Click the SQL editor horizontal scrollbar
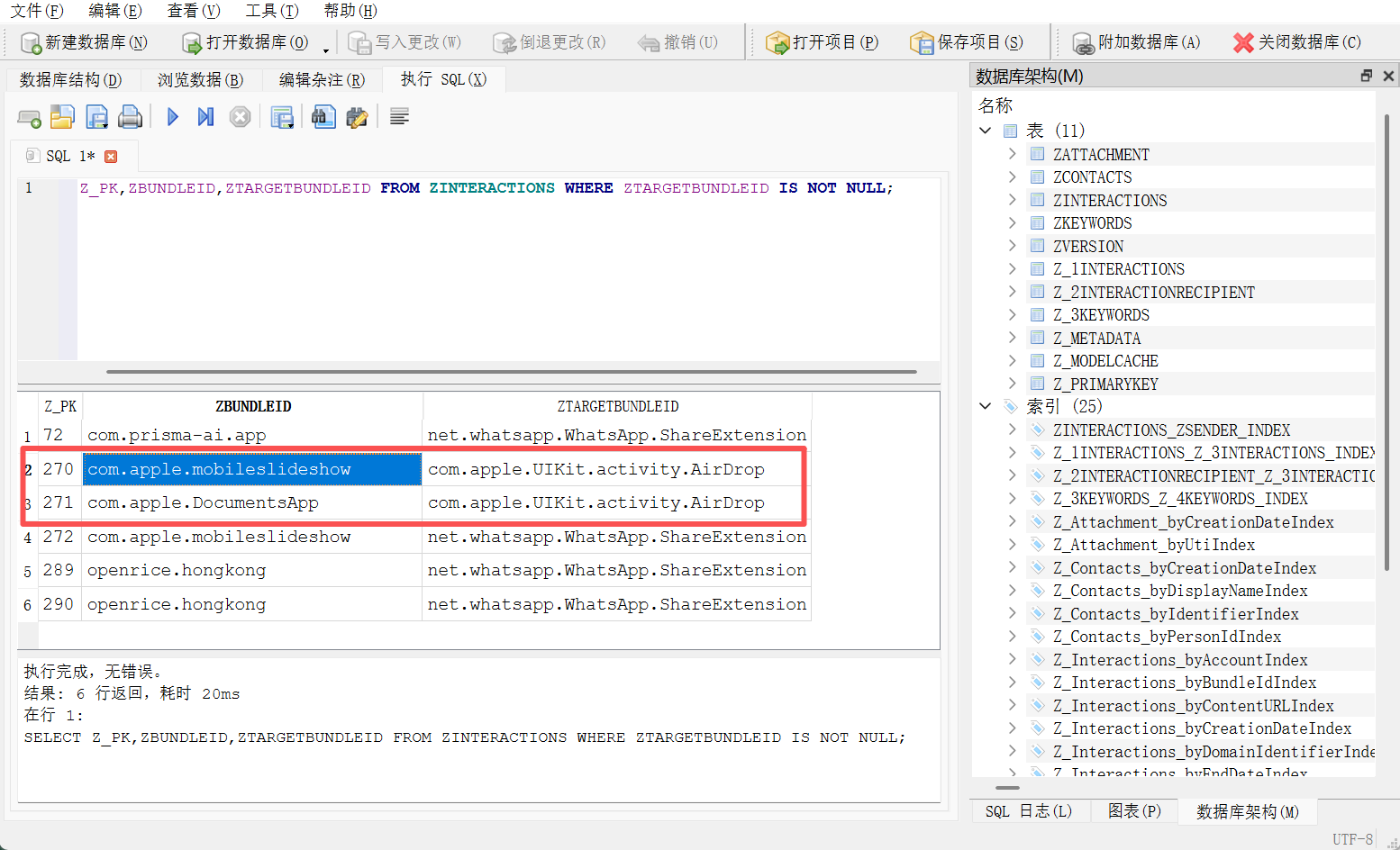This screenshot has width=1400, height=850. pos(511,371)
